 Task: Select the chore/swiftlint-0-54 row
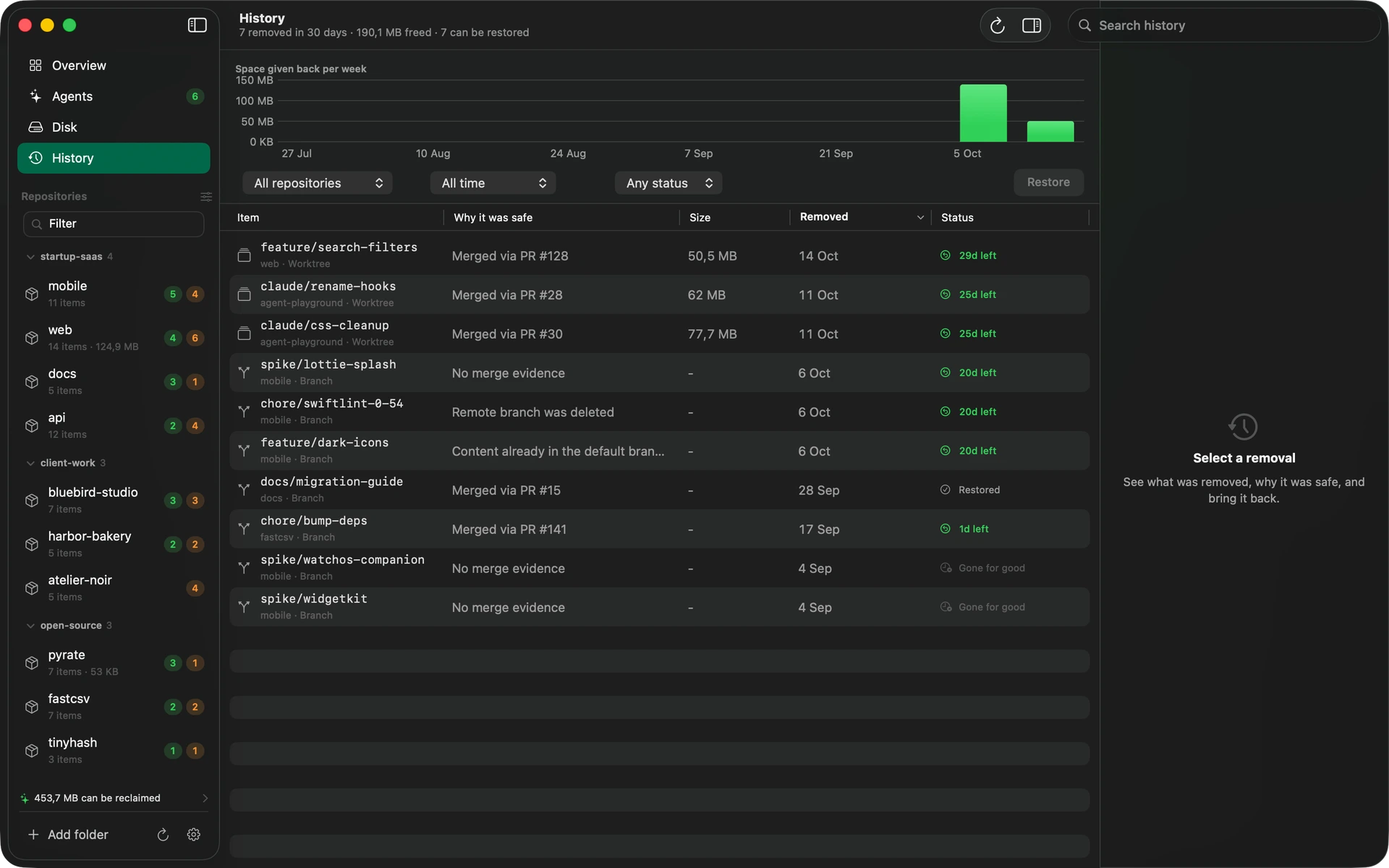click(x=660, y=412)
